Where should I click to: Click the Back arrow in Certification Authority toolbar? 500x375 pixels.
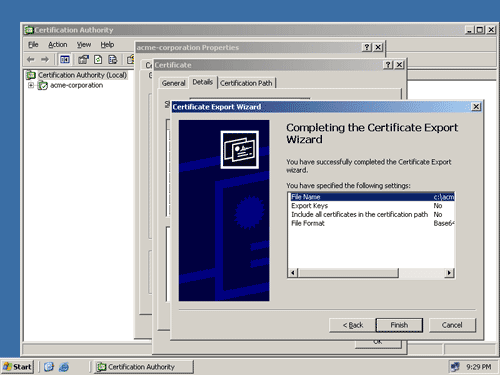tap(31, 60)
